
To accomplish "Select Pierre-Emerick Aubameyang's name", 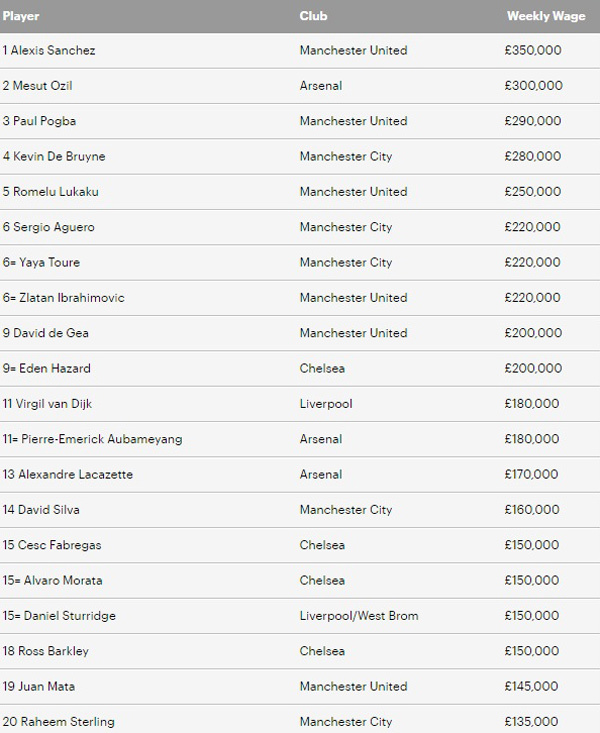I will point(97,439).
